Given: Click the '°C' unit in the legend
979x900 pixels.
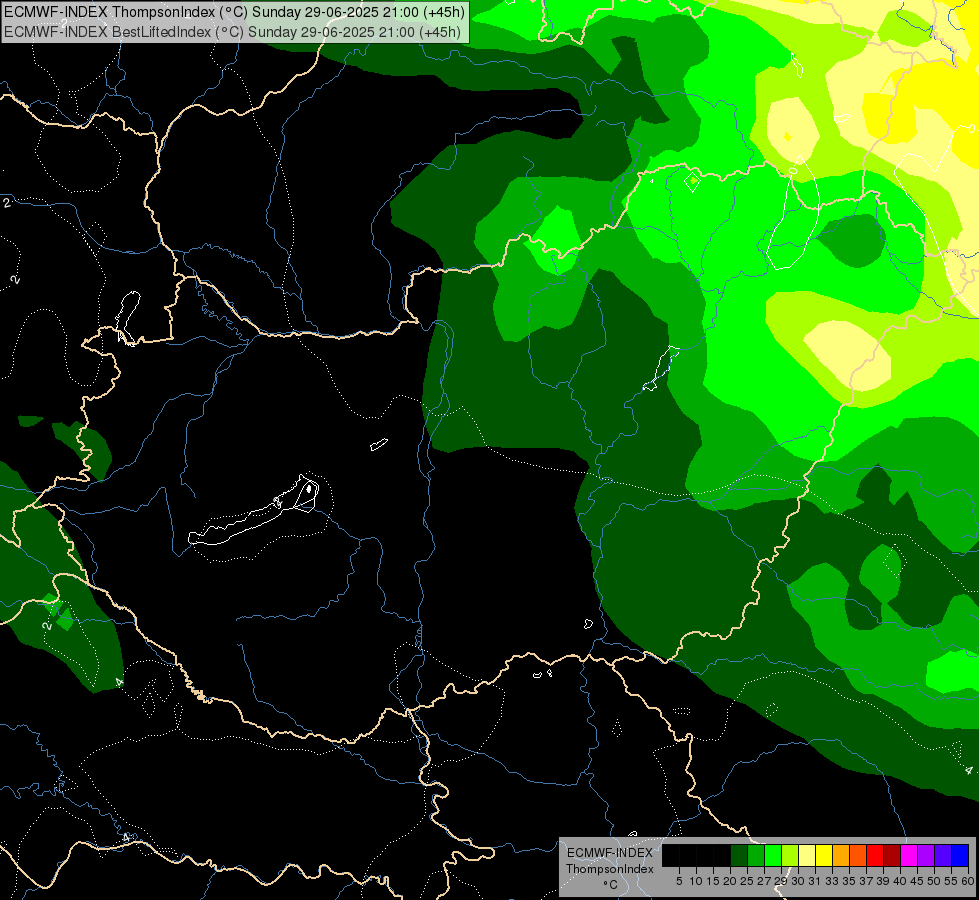Looking at the screenshot, I should [611, 885].
